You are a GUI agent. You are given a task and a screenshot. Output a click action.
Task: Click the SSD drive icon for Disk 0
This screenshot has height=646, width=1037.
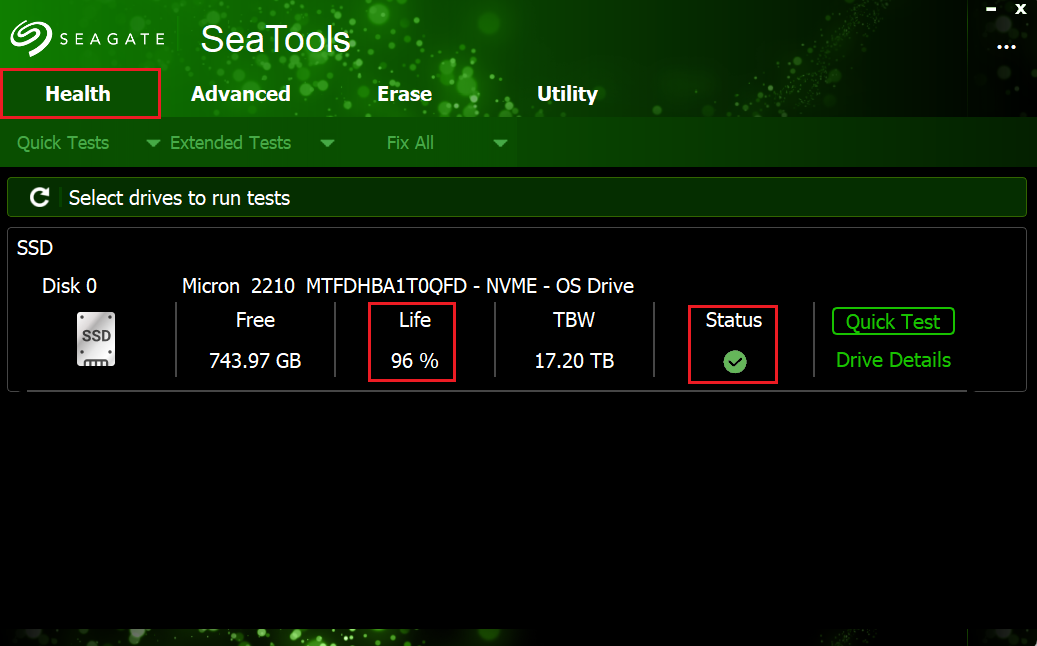click(96, 338)
